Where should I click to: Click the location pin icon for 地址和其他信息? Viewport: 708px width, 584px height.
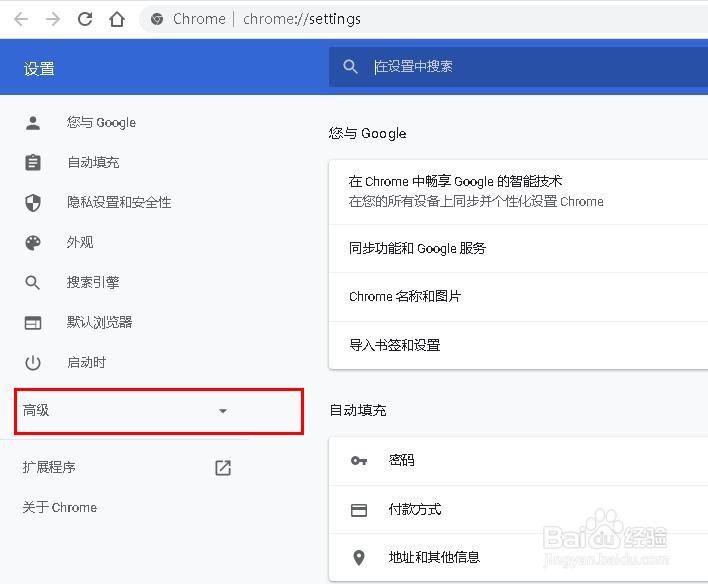(359, 558)
